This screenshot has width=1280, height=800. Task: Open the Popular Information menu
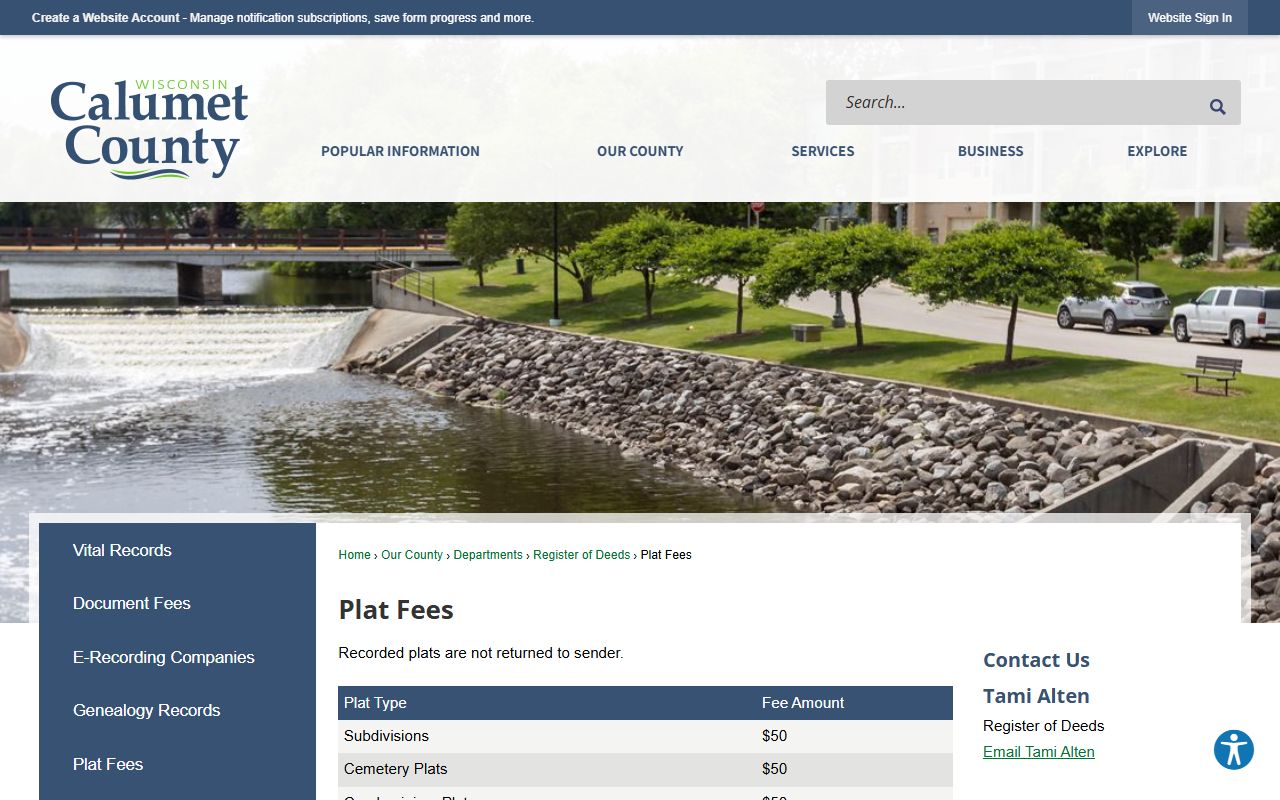(x=400, y=151)
